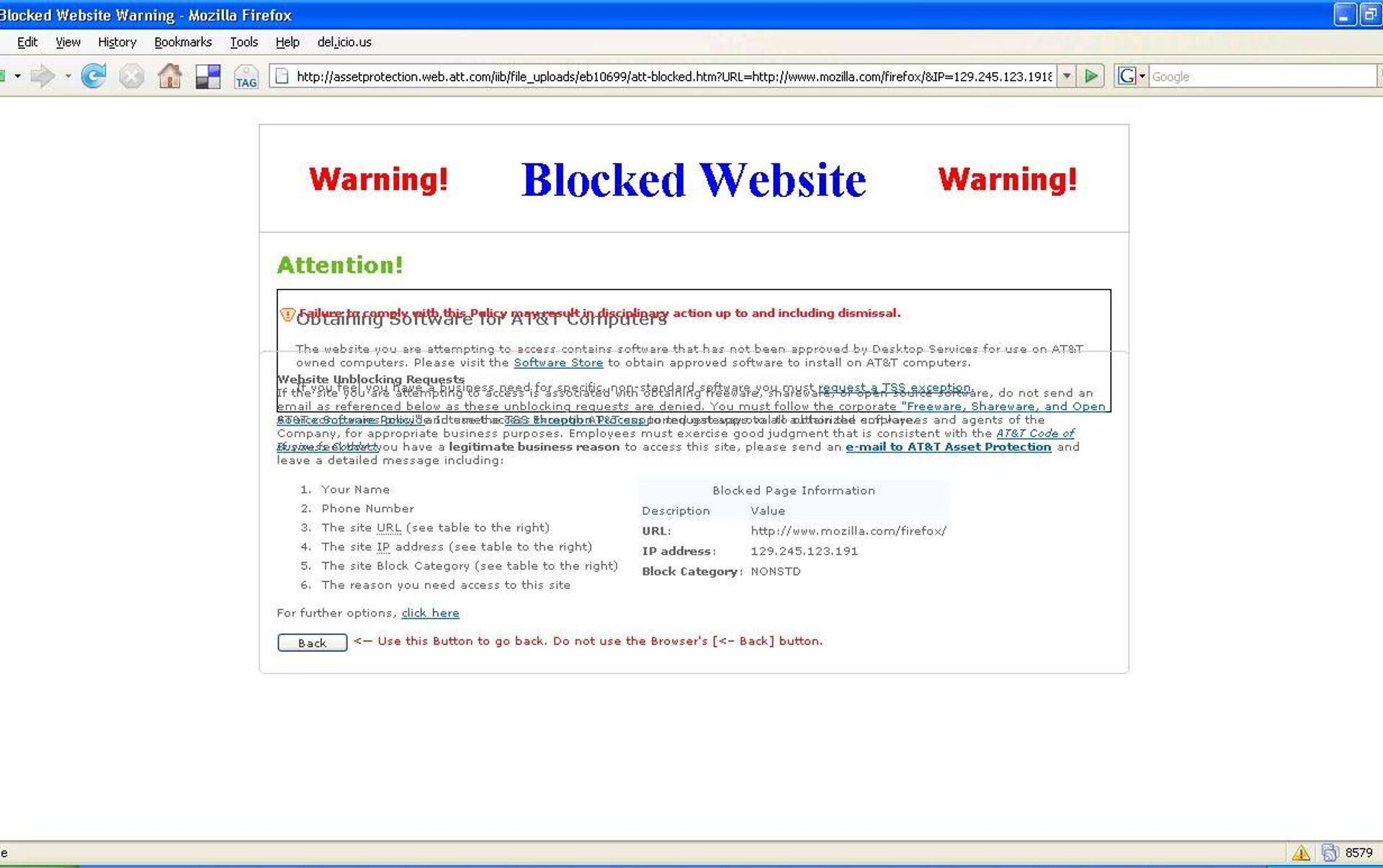
Task: Click the Stop loading icon
Action: coord(131,76)
